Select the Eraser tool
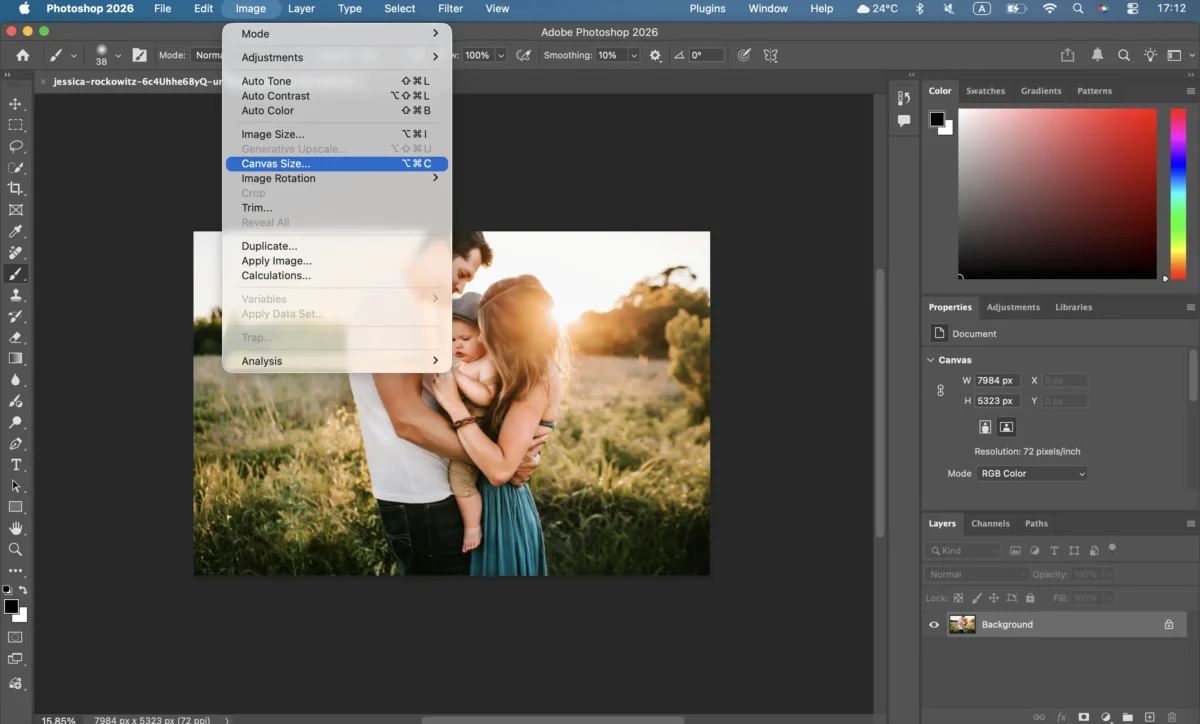The image size is (1200, 724). (15, 337)
